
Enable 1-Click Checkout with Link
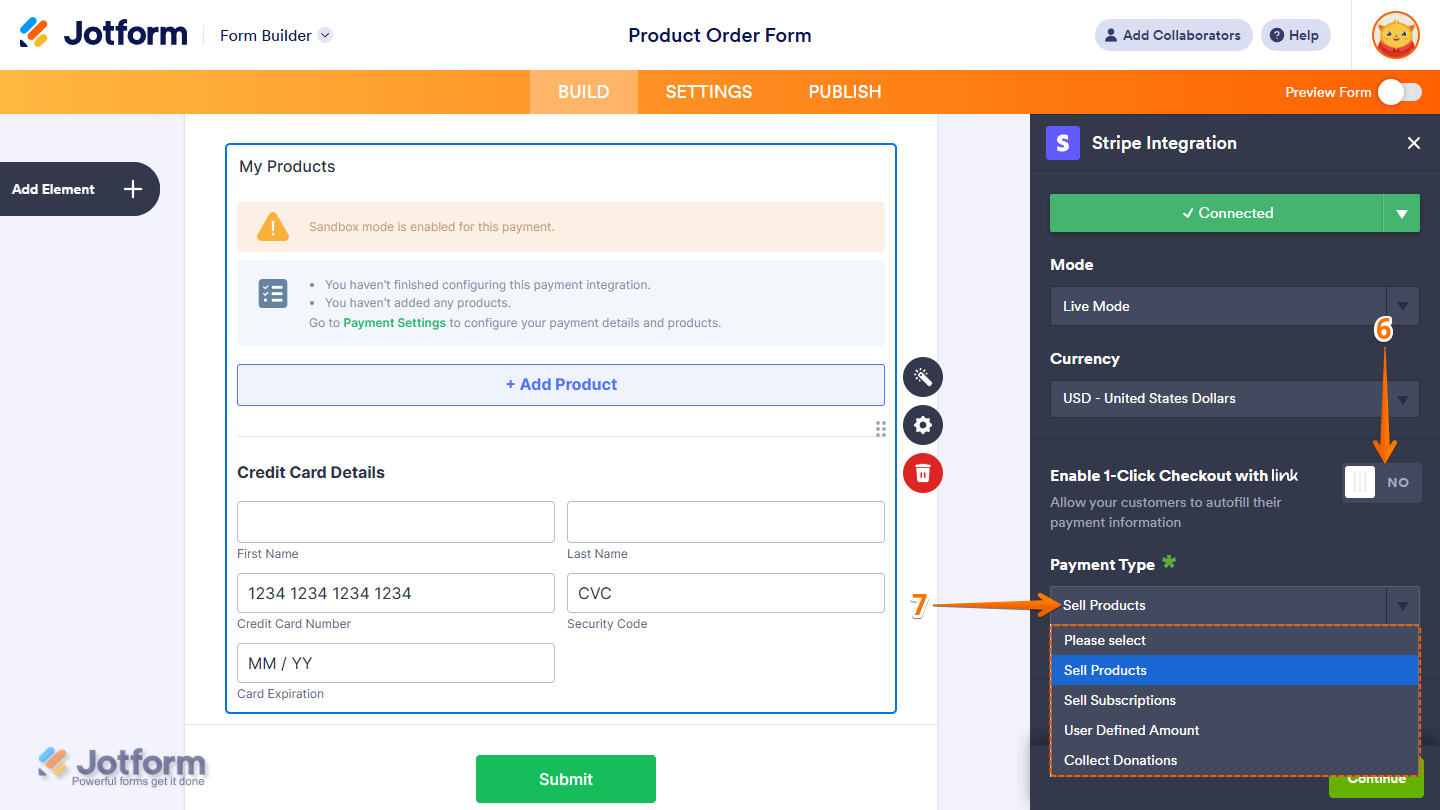[1381, 482]
